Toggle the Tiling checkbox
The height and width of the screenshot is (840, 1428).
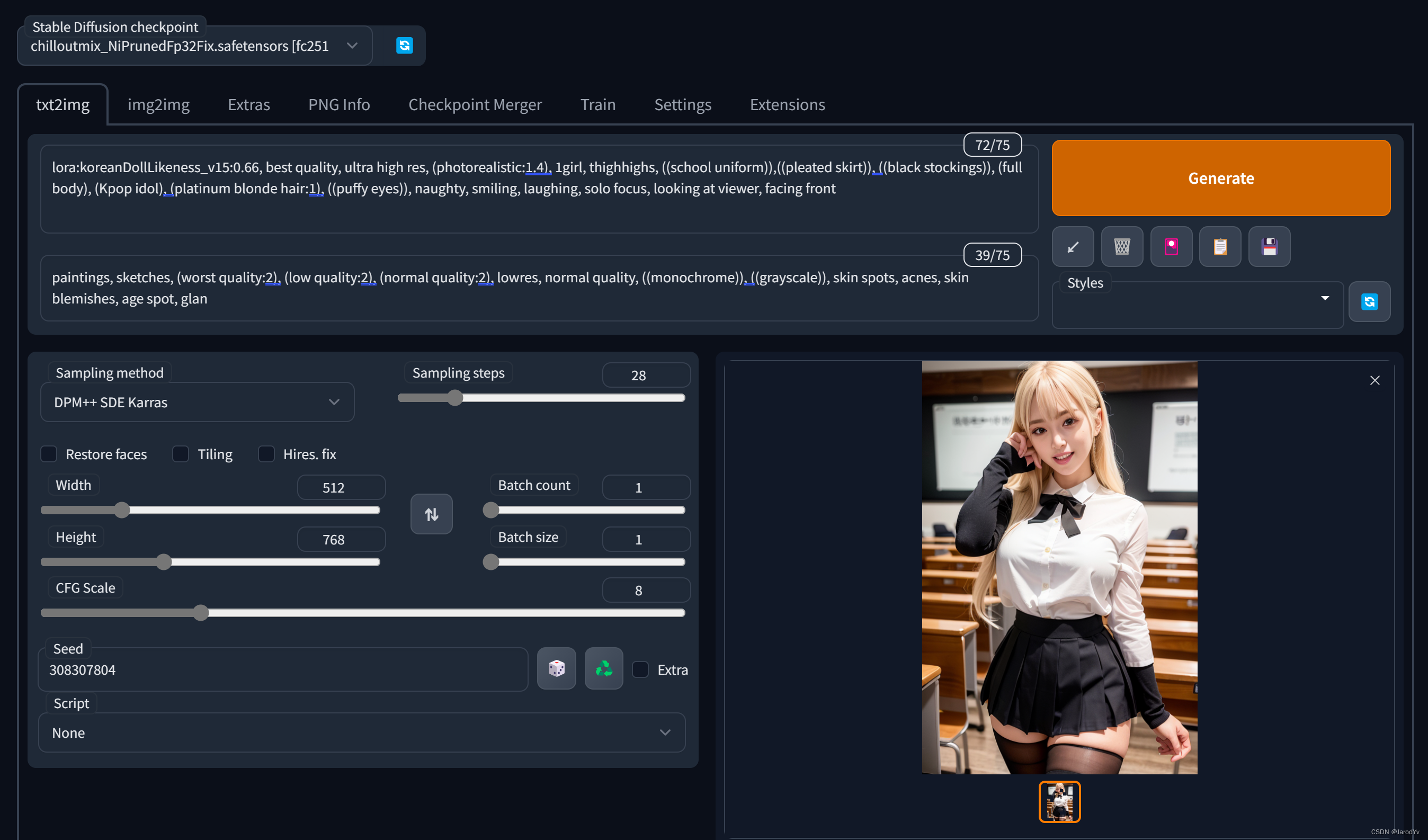coord(180,453)
